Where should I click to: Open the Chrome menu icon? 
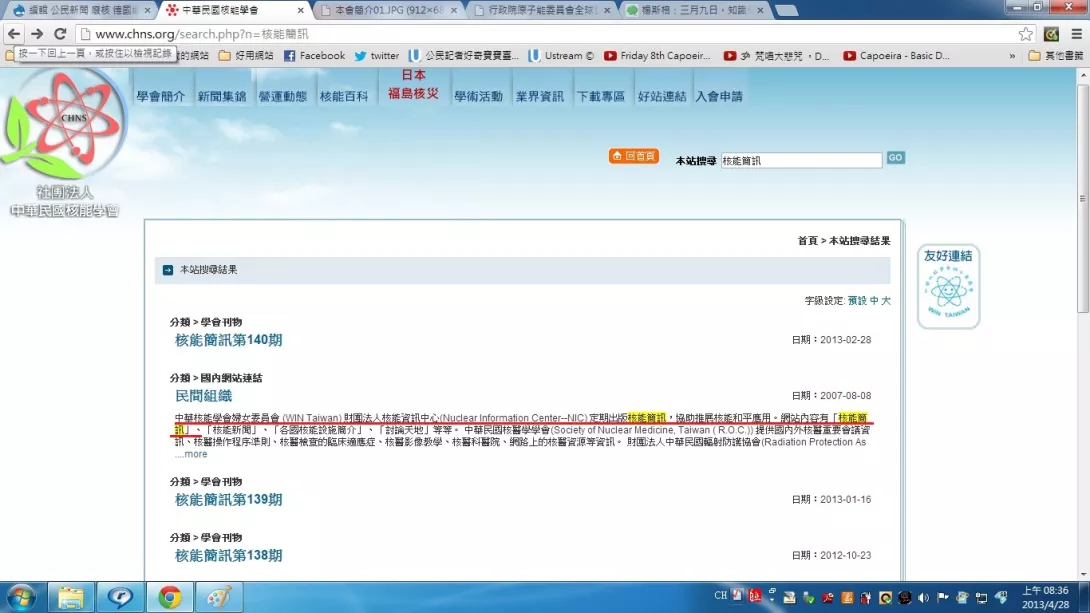(1076, 34)
